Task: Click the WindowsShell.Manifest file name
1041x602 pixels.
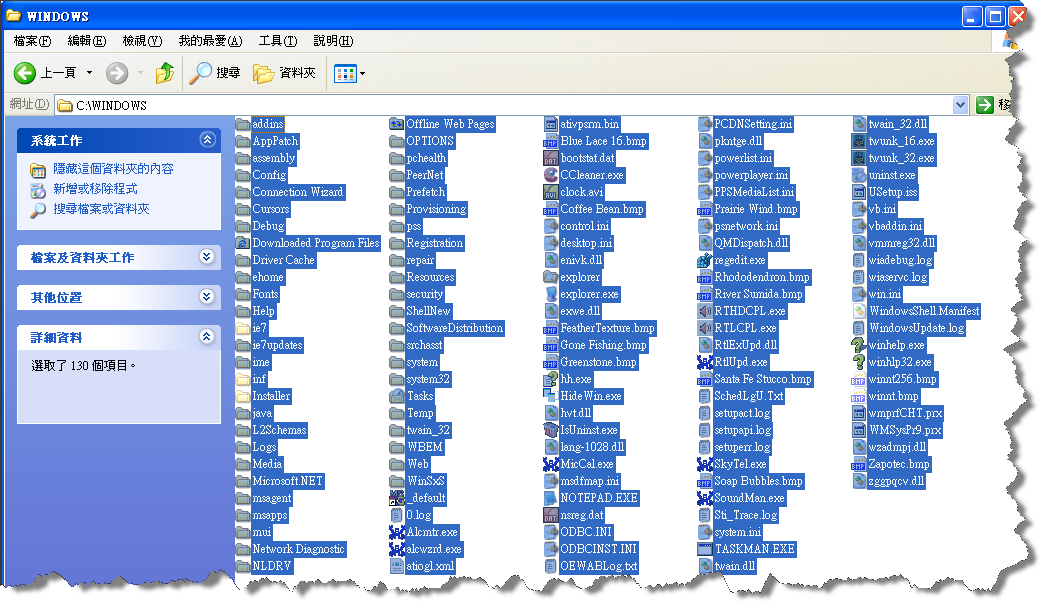Action: [x=925, y=311]
